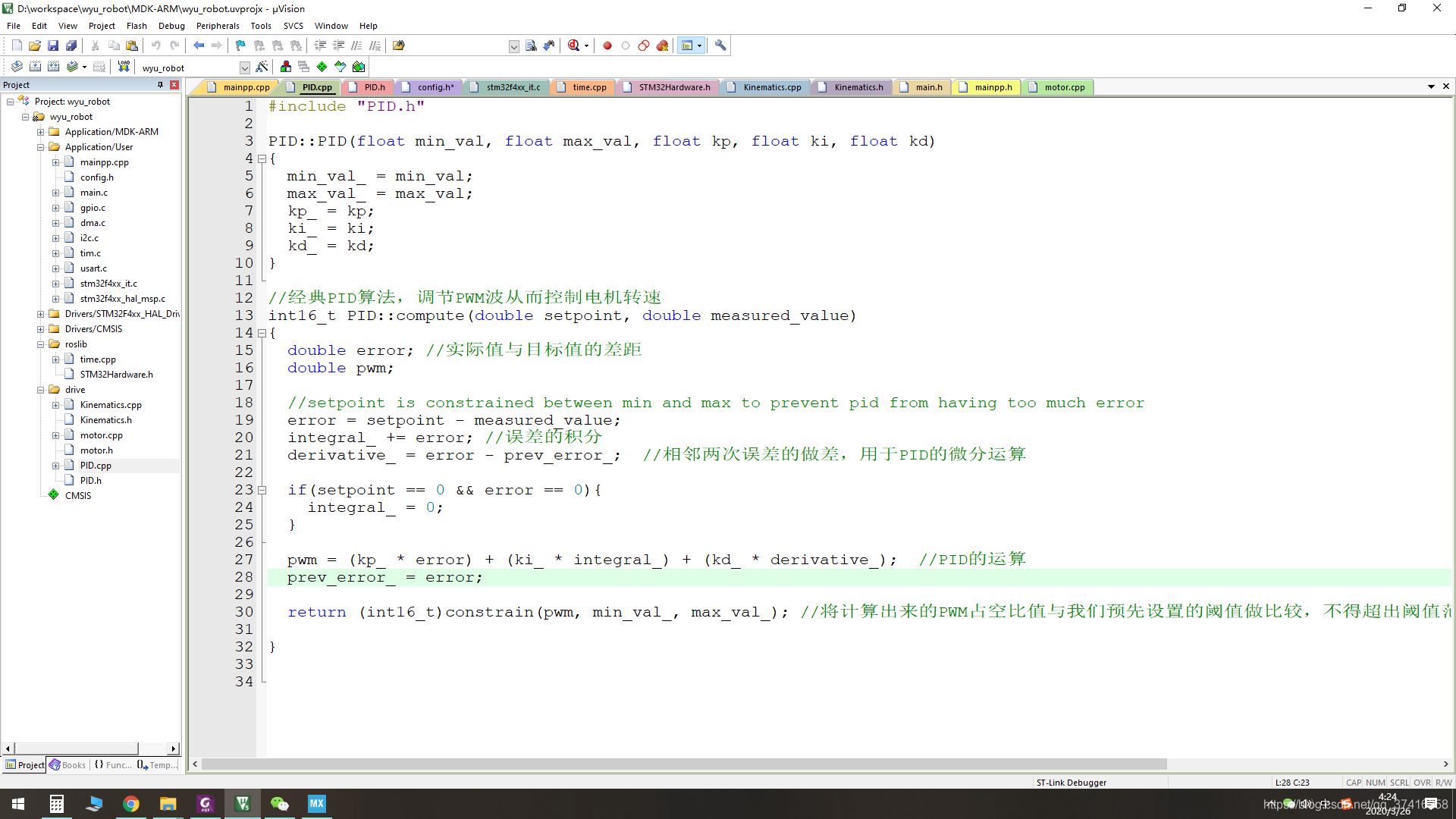
Task: Click the Build target icon
Action: click(x=35, y=67)
